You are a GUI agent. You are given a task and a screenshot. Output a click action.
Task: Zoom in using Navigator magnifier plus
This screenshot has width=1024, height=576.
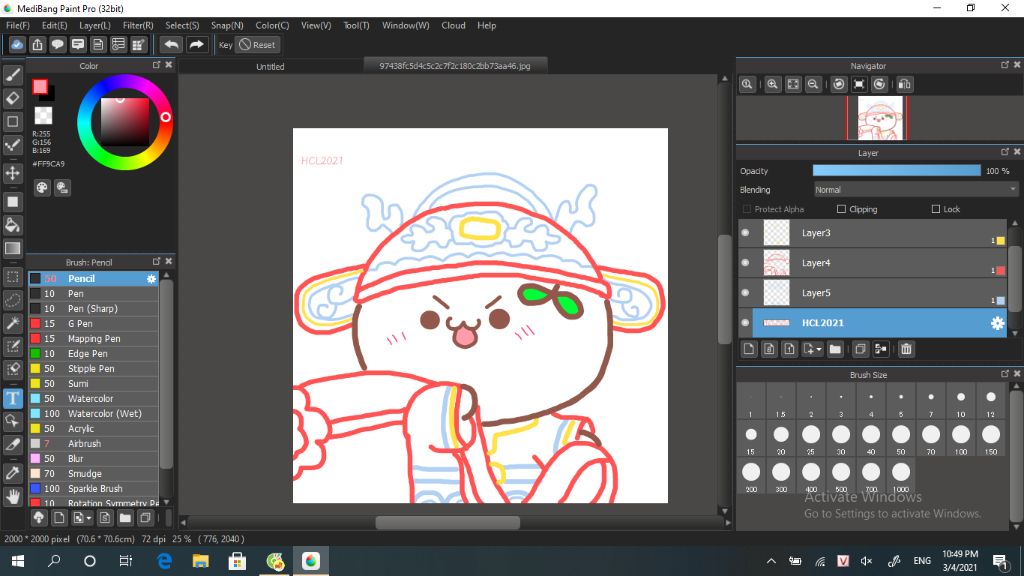point(773,84)
